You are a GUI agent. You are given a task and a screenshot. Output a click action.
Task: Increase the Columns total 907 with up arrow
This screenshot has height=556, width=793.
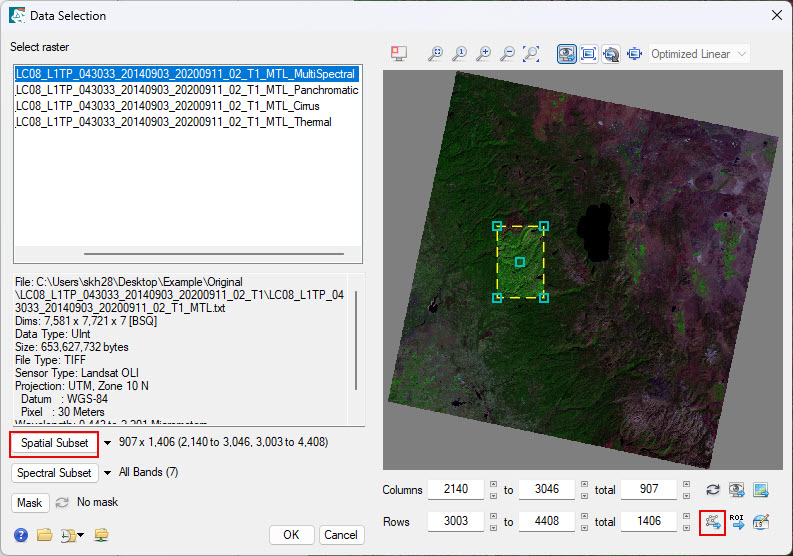(x=686, y=484)
